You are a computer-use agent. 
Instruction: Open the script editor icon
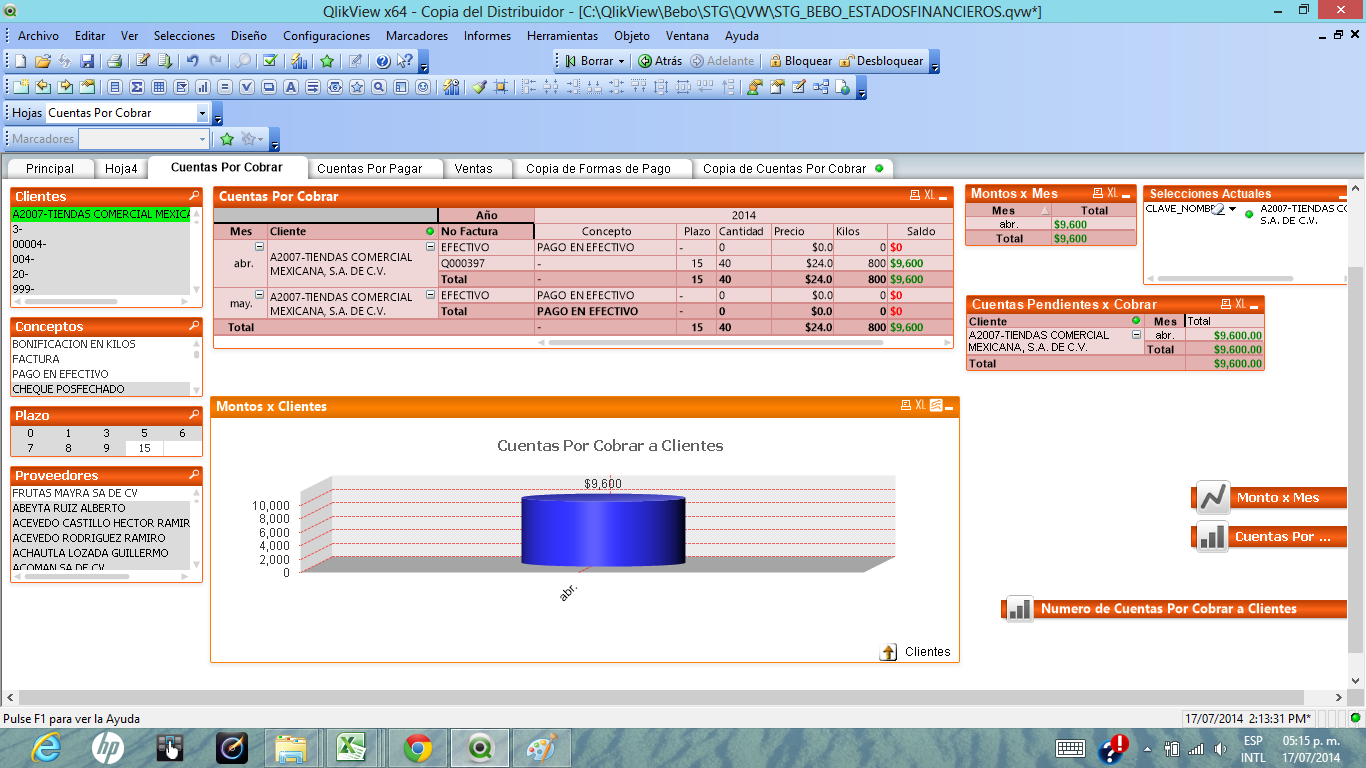143,61
